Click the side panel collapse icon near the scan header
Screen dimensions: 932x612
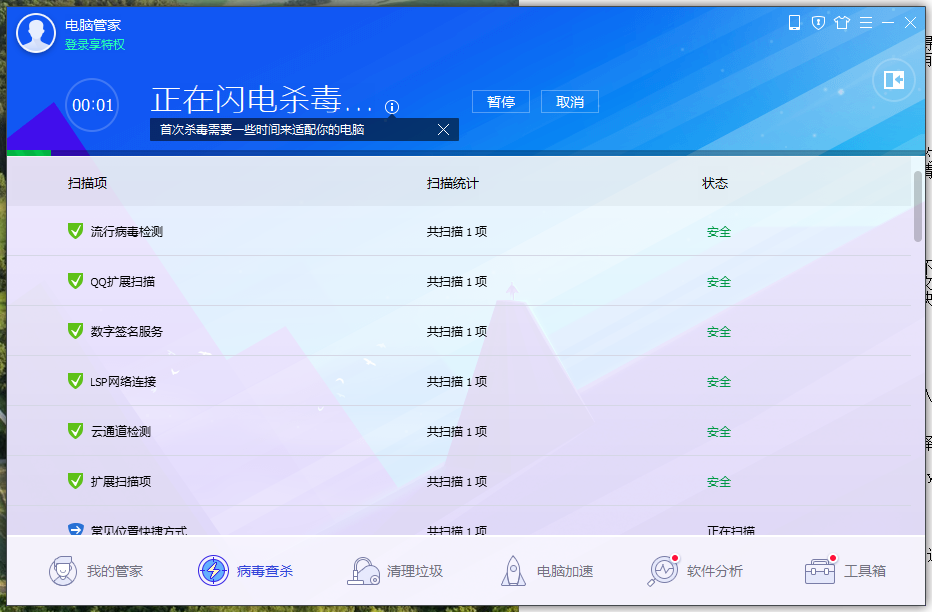click(x=892, y=81)
